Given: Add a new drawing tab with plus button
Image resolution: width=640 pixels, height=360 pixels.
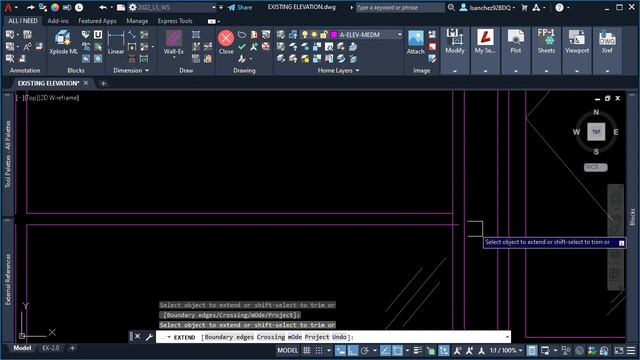Looking at the screenshot, I should point(103,83).
